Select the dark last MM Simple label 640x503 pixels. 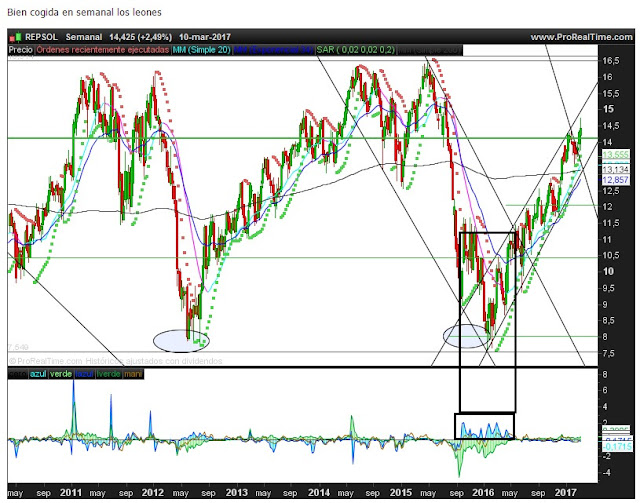pyautogui.click(x=429, y=50)
